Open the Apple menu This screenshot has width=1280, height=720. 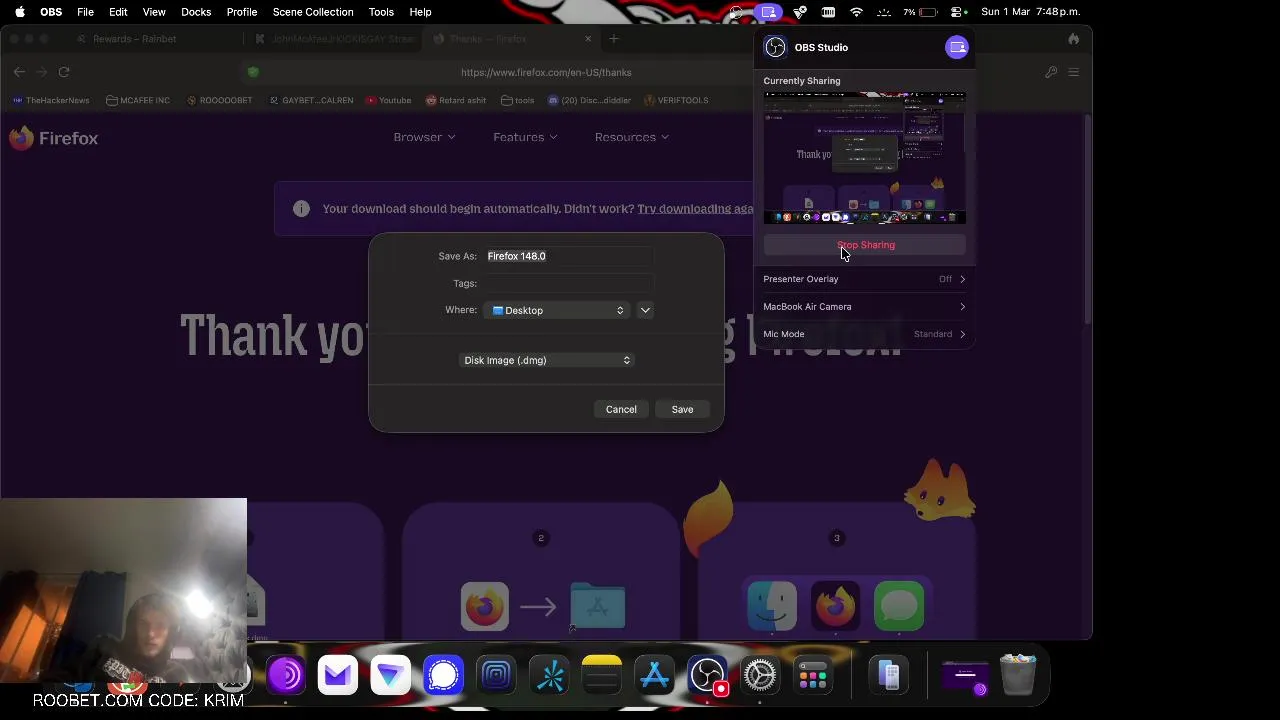tap(19, 12)
